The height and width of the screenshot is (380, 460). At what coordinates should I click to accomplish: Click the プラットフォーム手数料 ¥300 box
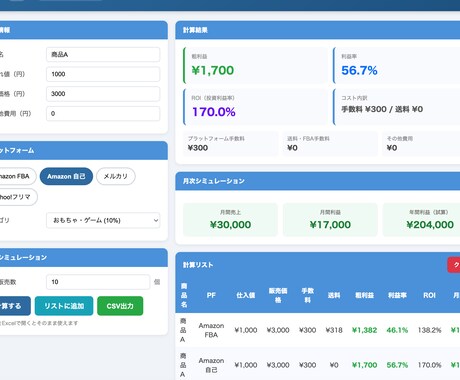pyautogui.click(x=231, y=143)
